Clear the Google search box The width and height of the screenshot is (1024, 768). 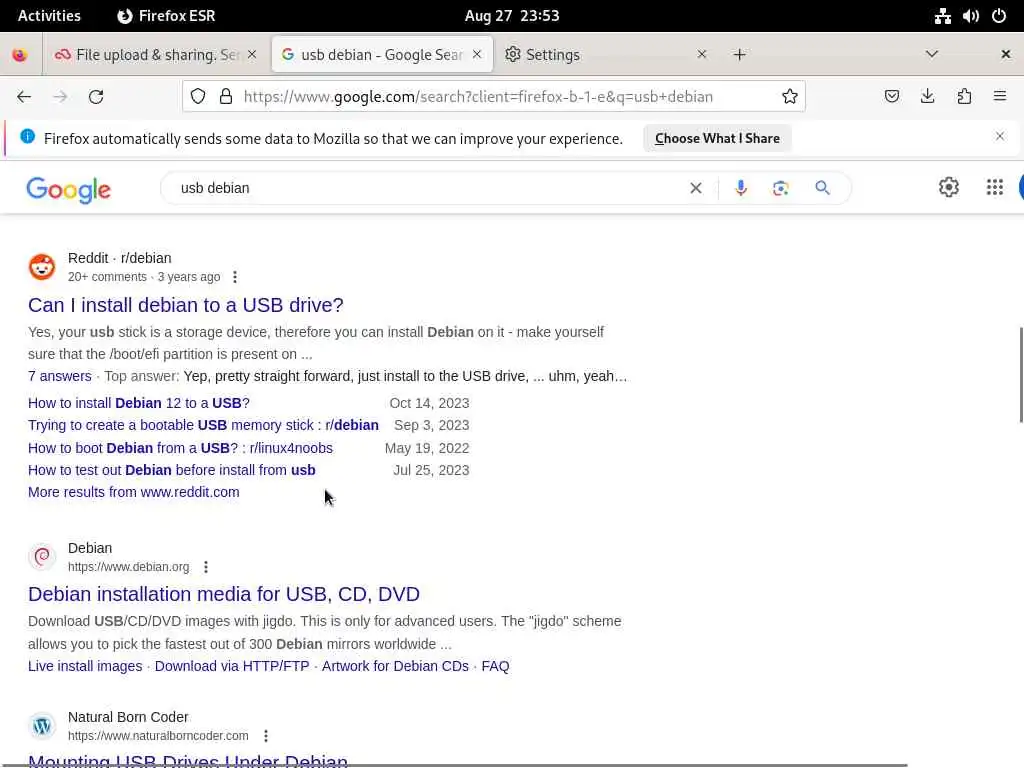pyautogui.click(x=696, y=188)
